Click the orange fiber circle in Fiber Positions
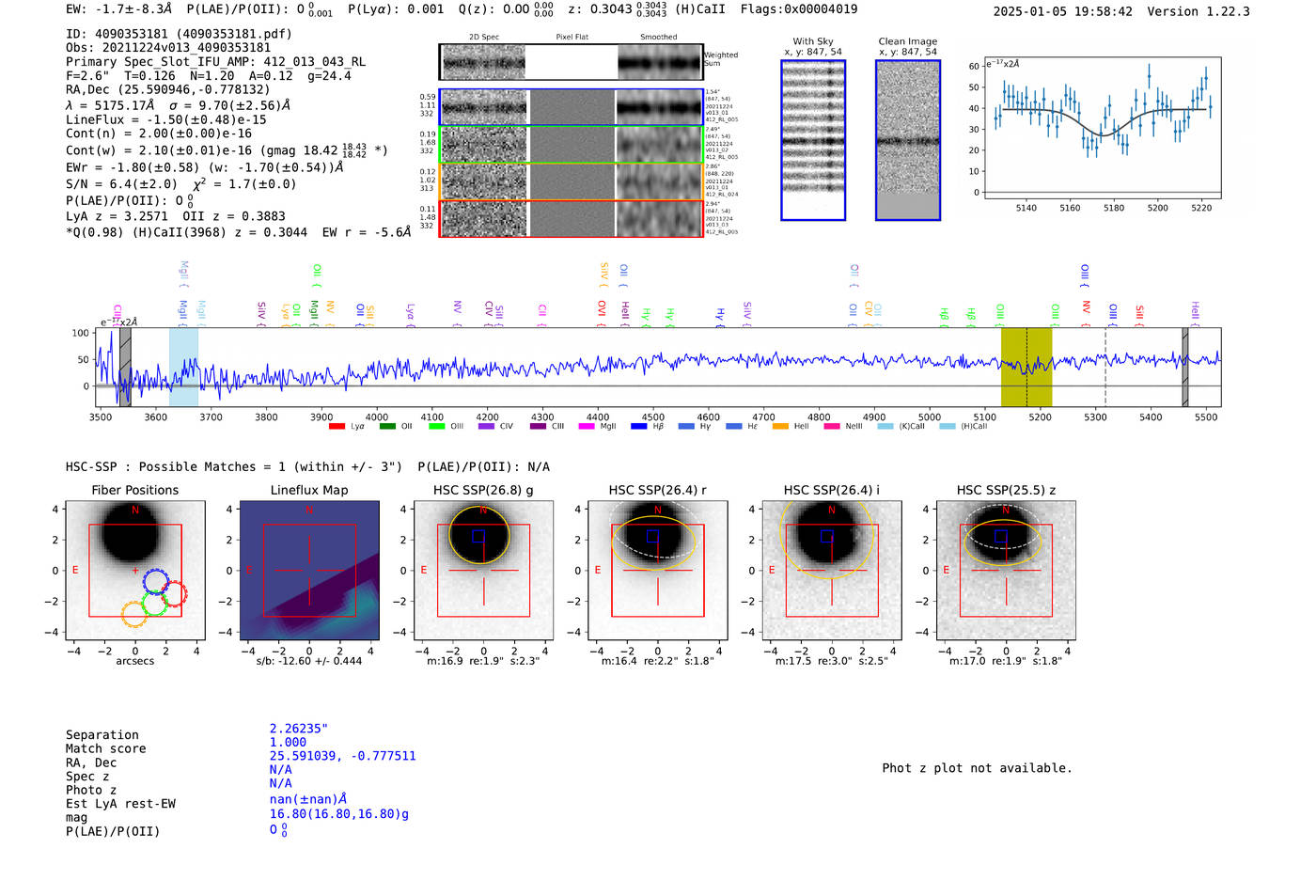Viewport: 1316px width, 896px height. (x=134, y=614)
